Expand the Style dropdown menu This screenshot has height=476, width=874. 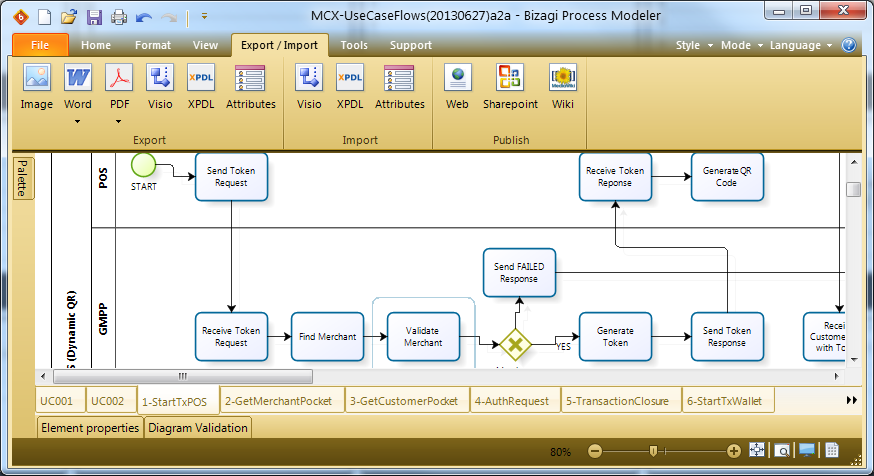point(693,45)
